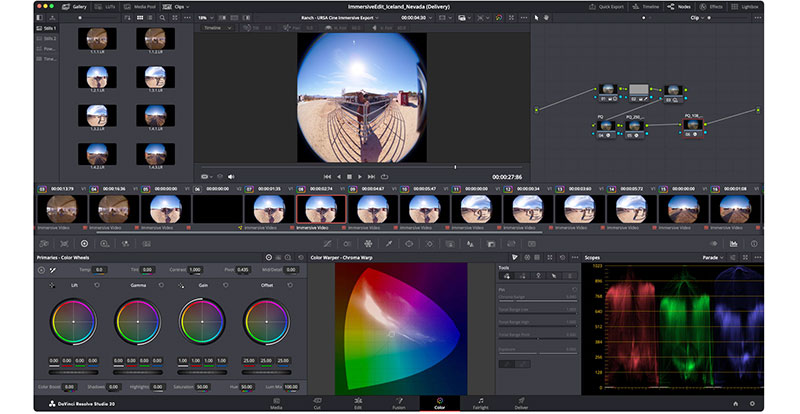800x414 pixels.
Task: Open the Motion Effects palette
Action: pyautogui.click(x=146, y=244)
